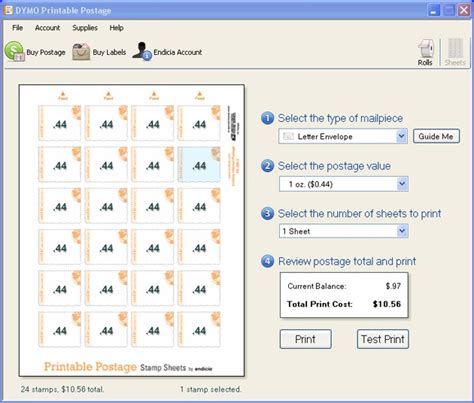
Task: Switch to Rolls label format
Action: [425, 53]
